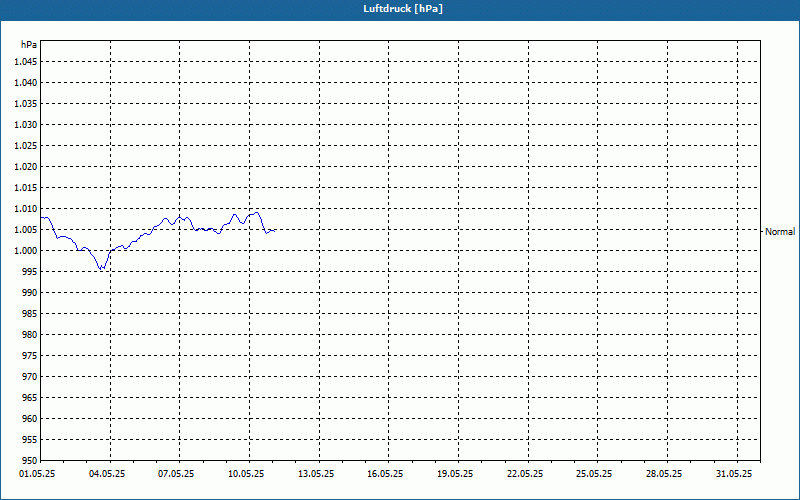
Task: Select the 1.030 y-axis label
Action: pyautogui.click(x=26, y=124)
